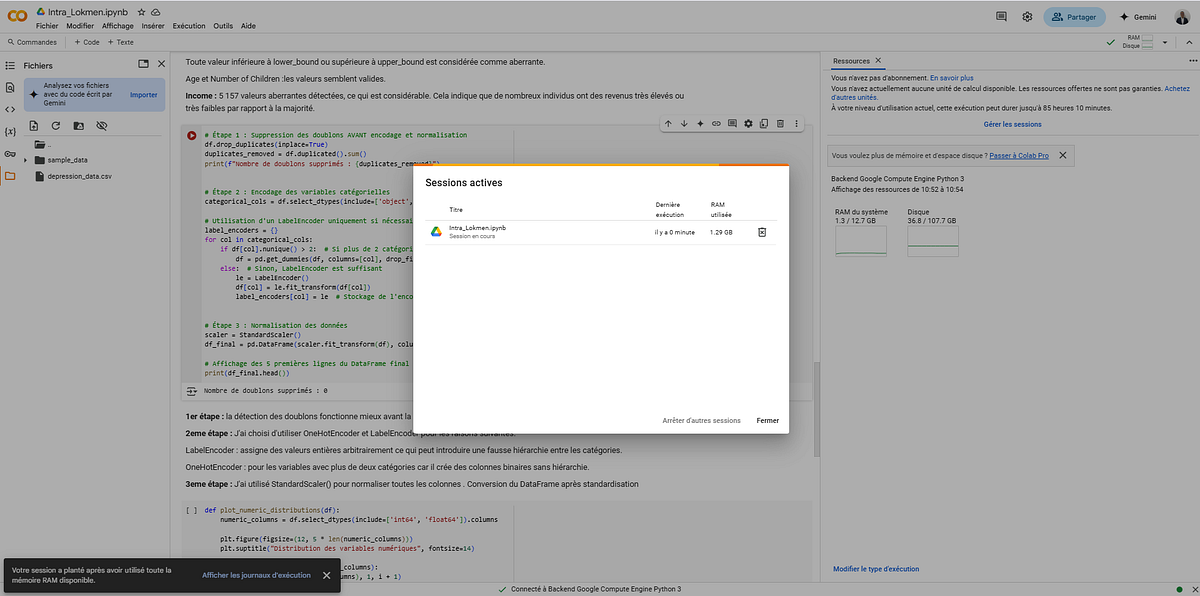
Task: Open the variables {x} sidebar
Action: pos(10,131)
